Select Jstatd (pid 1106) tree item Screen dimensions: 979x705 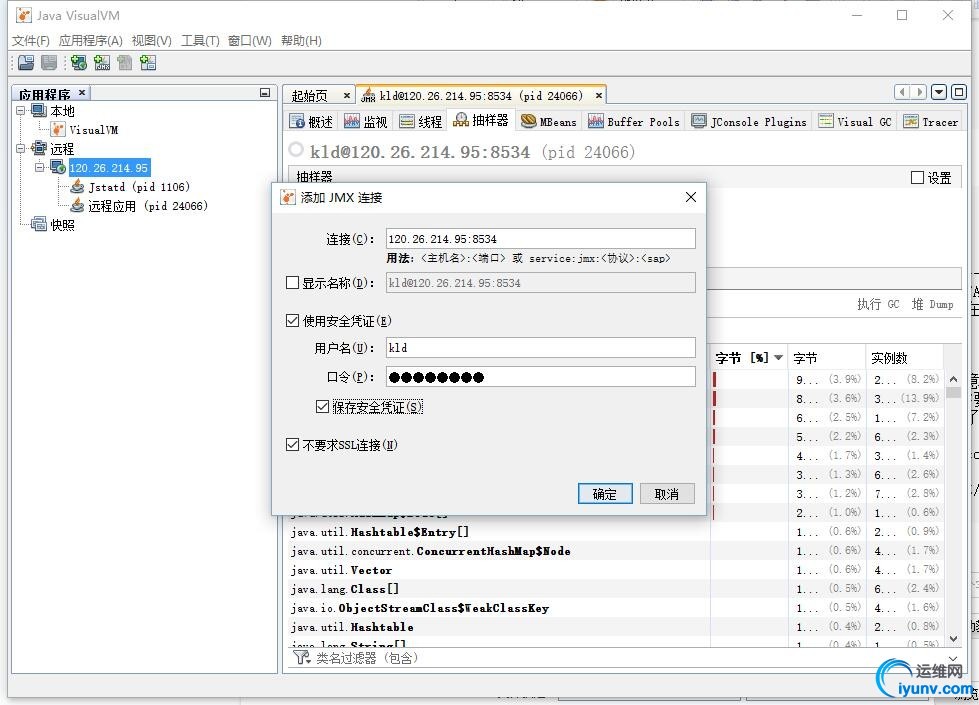point(139,187)
